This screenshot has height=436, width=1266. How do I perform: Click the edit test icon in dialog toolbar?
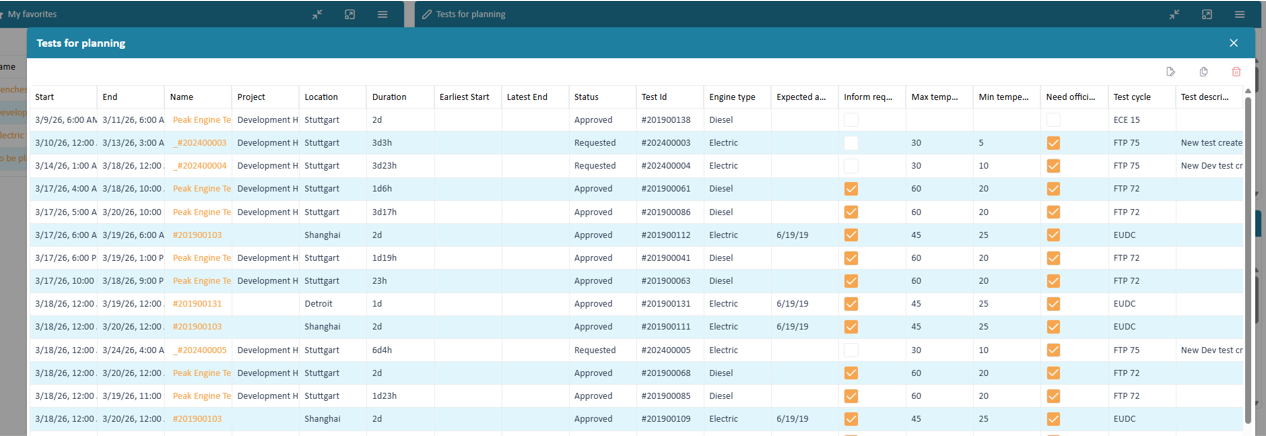tap(1171, 72)
